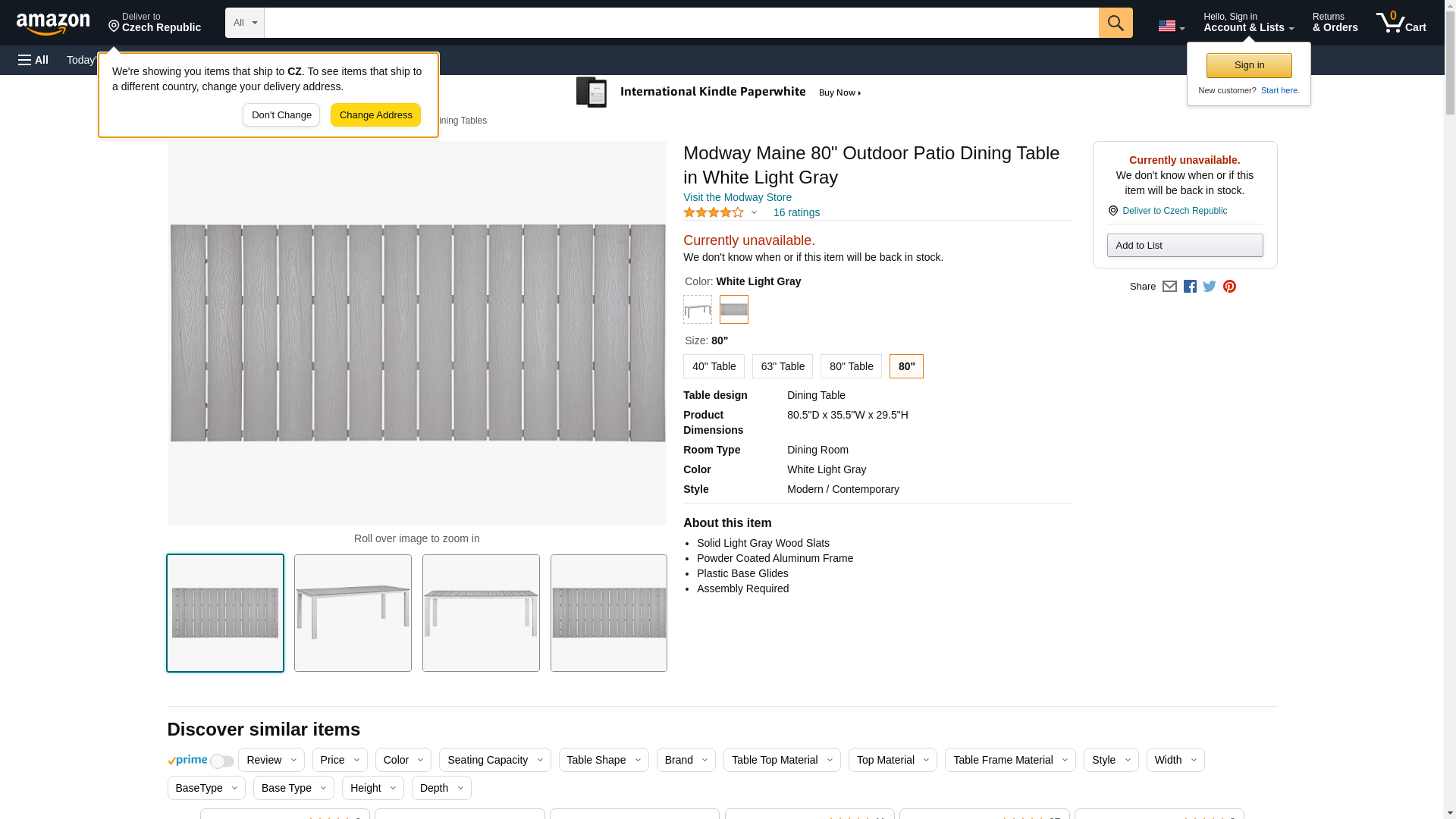
Task: Click the search magnifier button
Action: coord(1115,23)
